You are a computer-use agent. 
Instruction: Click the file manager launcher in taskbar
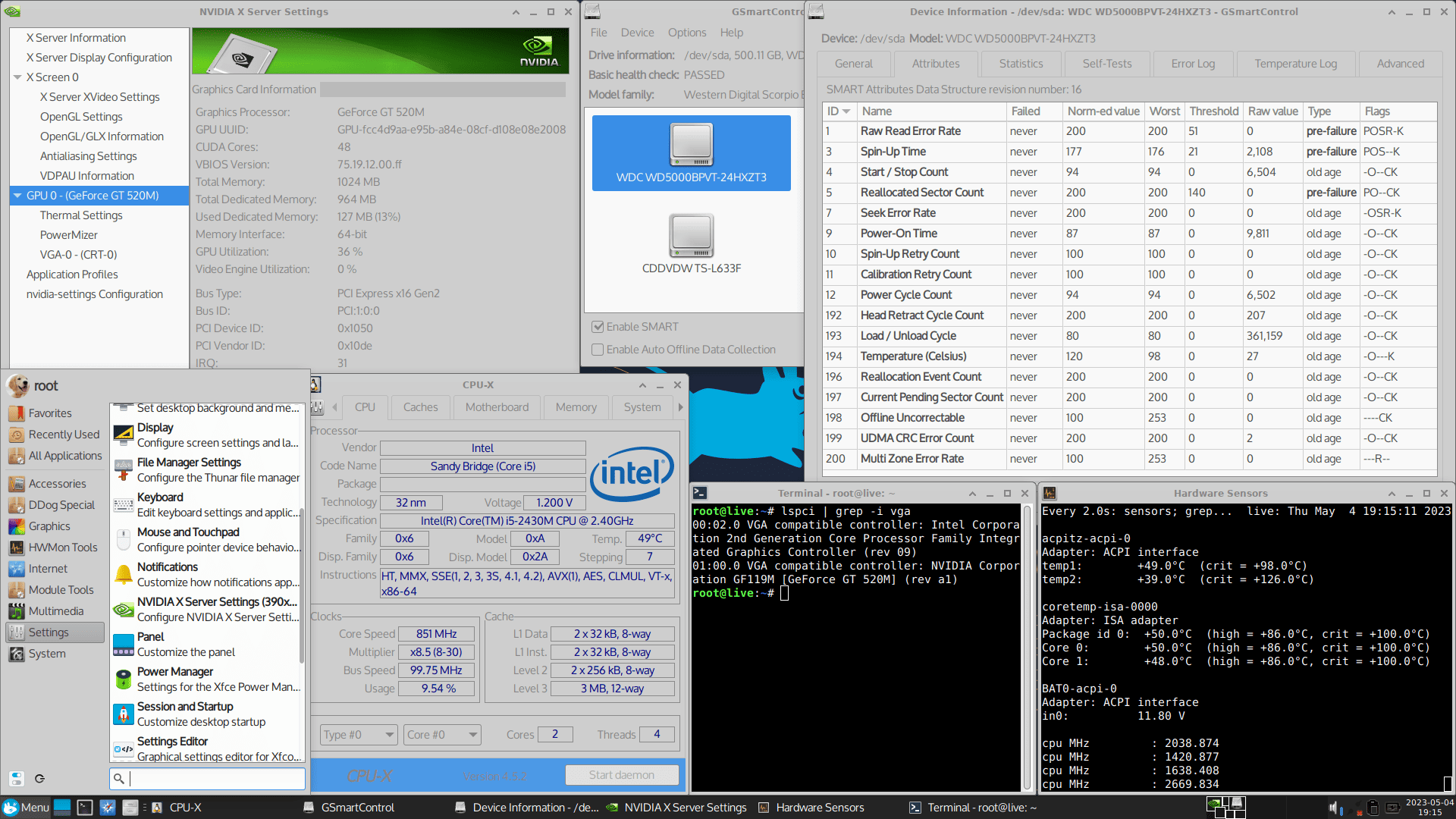[130, 808]
